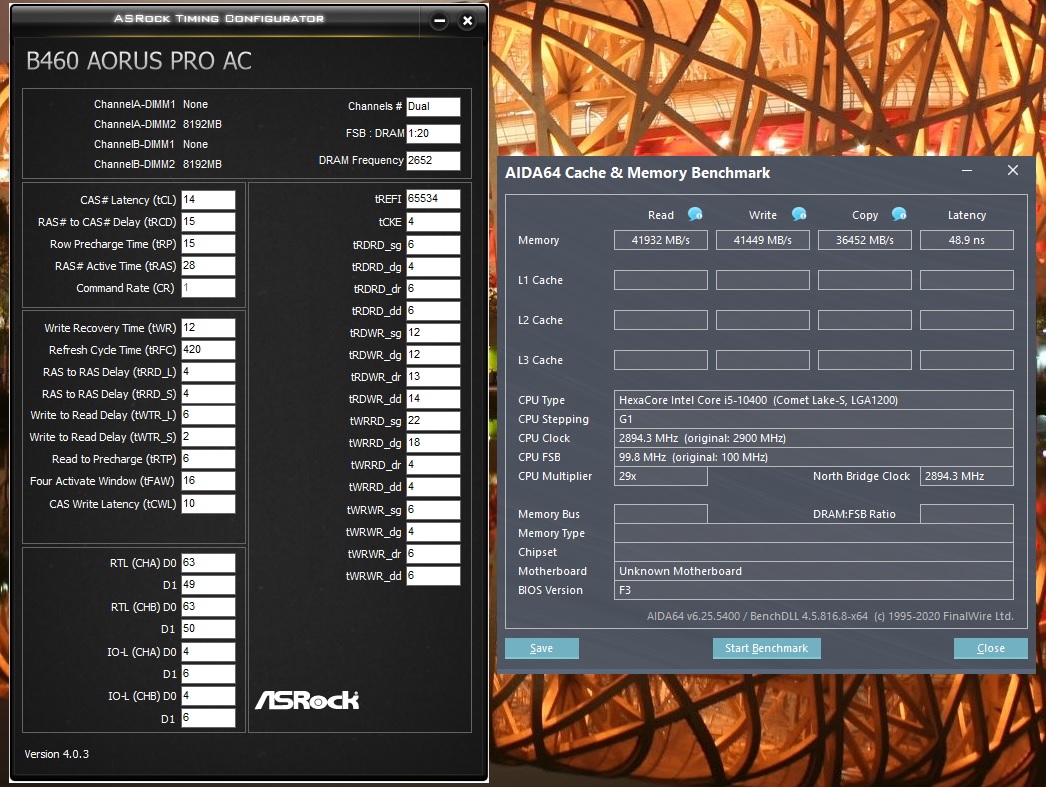Click the Command Rate (CR) field
Viewport: 1046px width, 787px height.
pyautogui.click(x=208, y=288)
